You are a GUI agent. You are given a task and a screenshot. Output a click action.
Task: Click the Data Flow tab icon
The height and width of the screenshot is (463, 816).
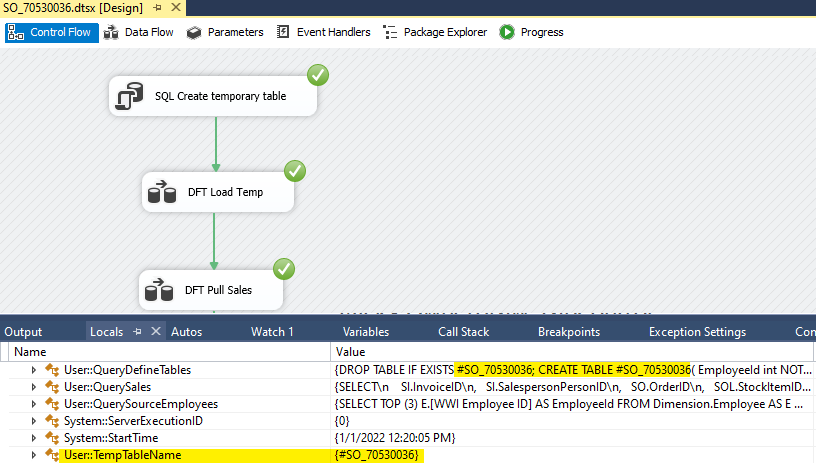pyautogui.click(x=111, y=32)
